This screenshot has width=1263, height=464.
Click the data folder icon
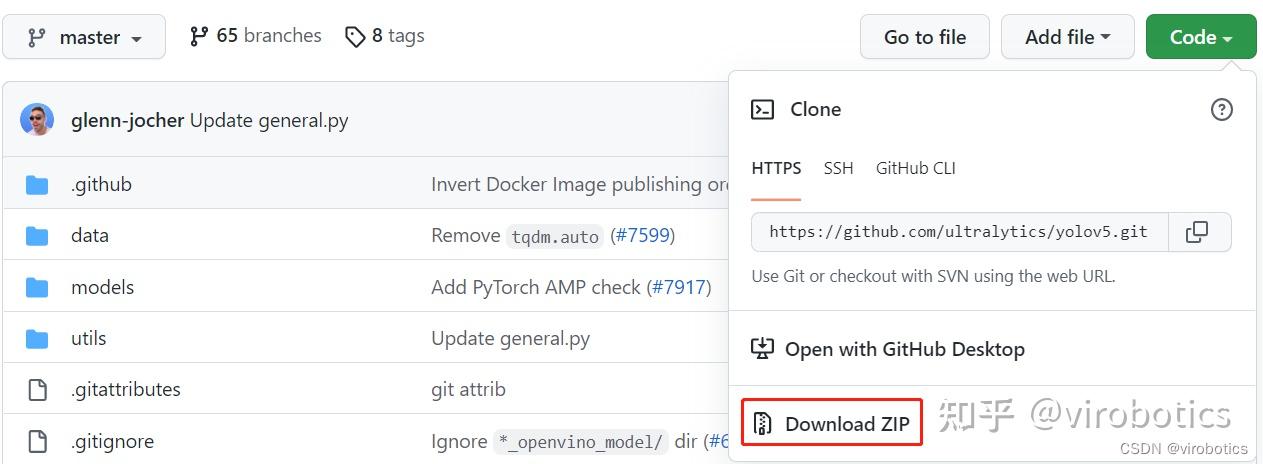point(37,236)
